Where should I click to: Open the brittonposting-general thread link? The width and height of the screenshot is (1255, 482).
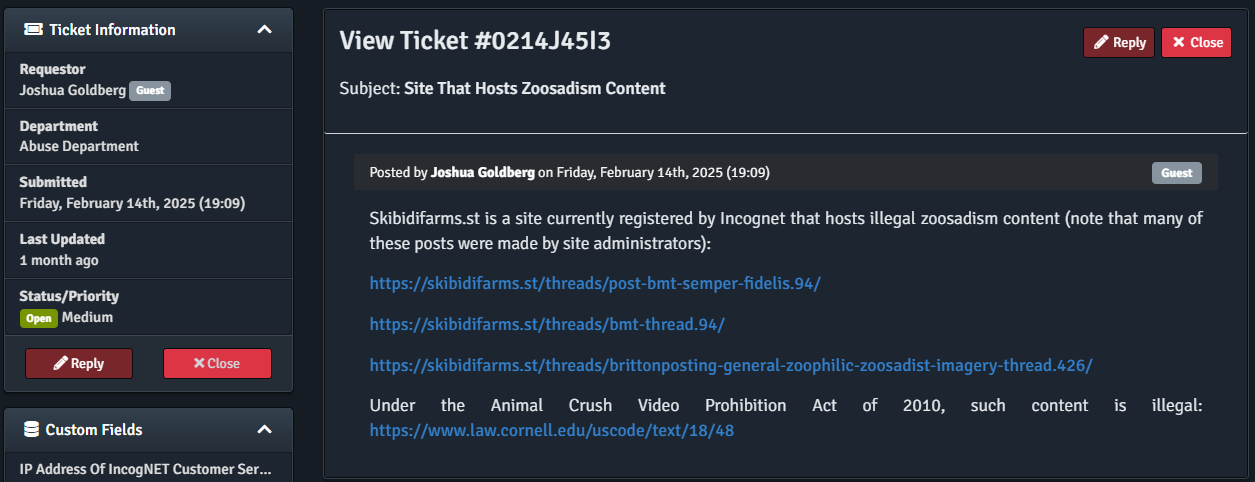(x=731, y=365)
